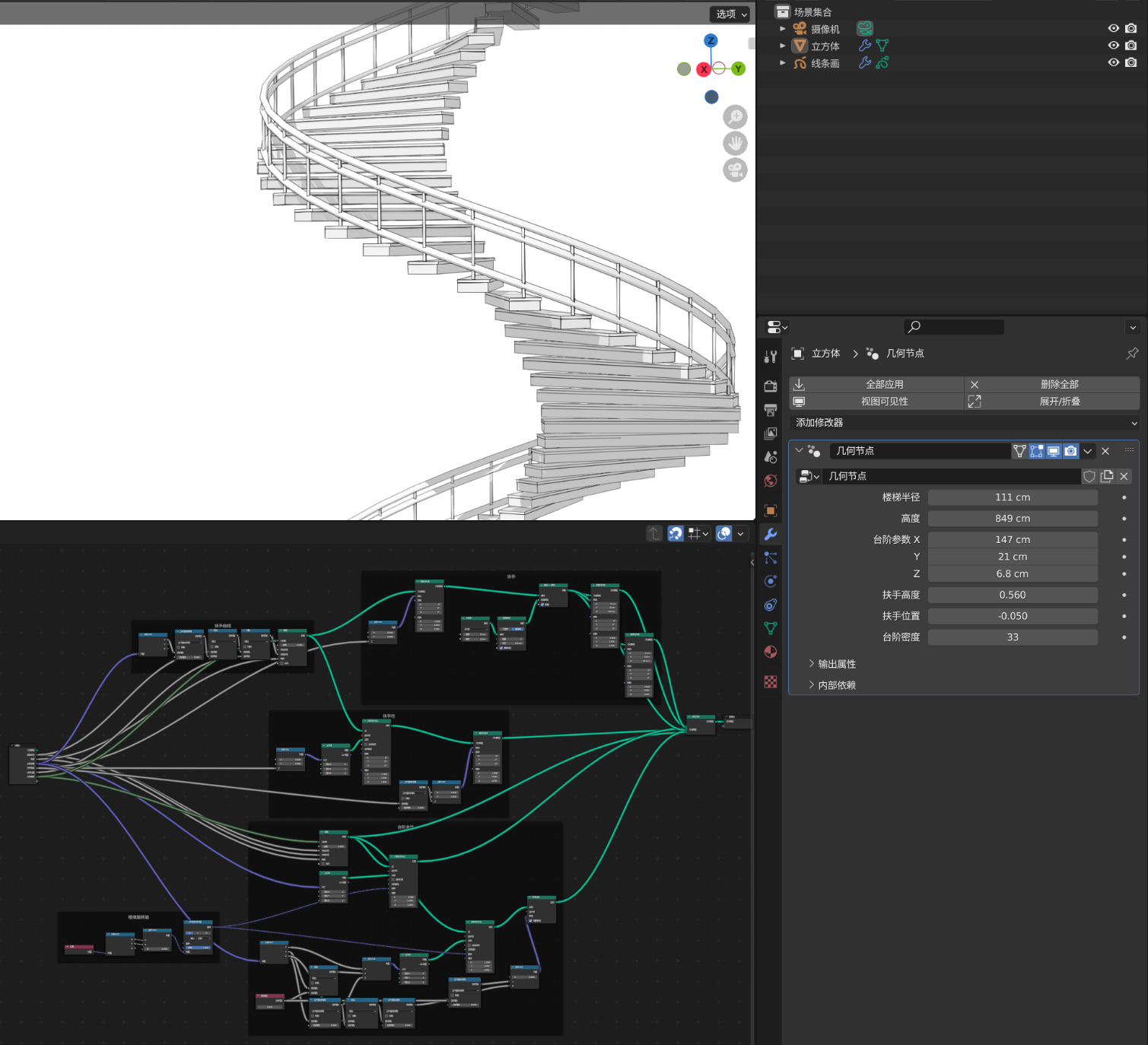The image size is (1148, 1045).
Task: Click the X axis on navigation gizmo
Action: click(x=704, y=69)
